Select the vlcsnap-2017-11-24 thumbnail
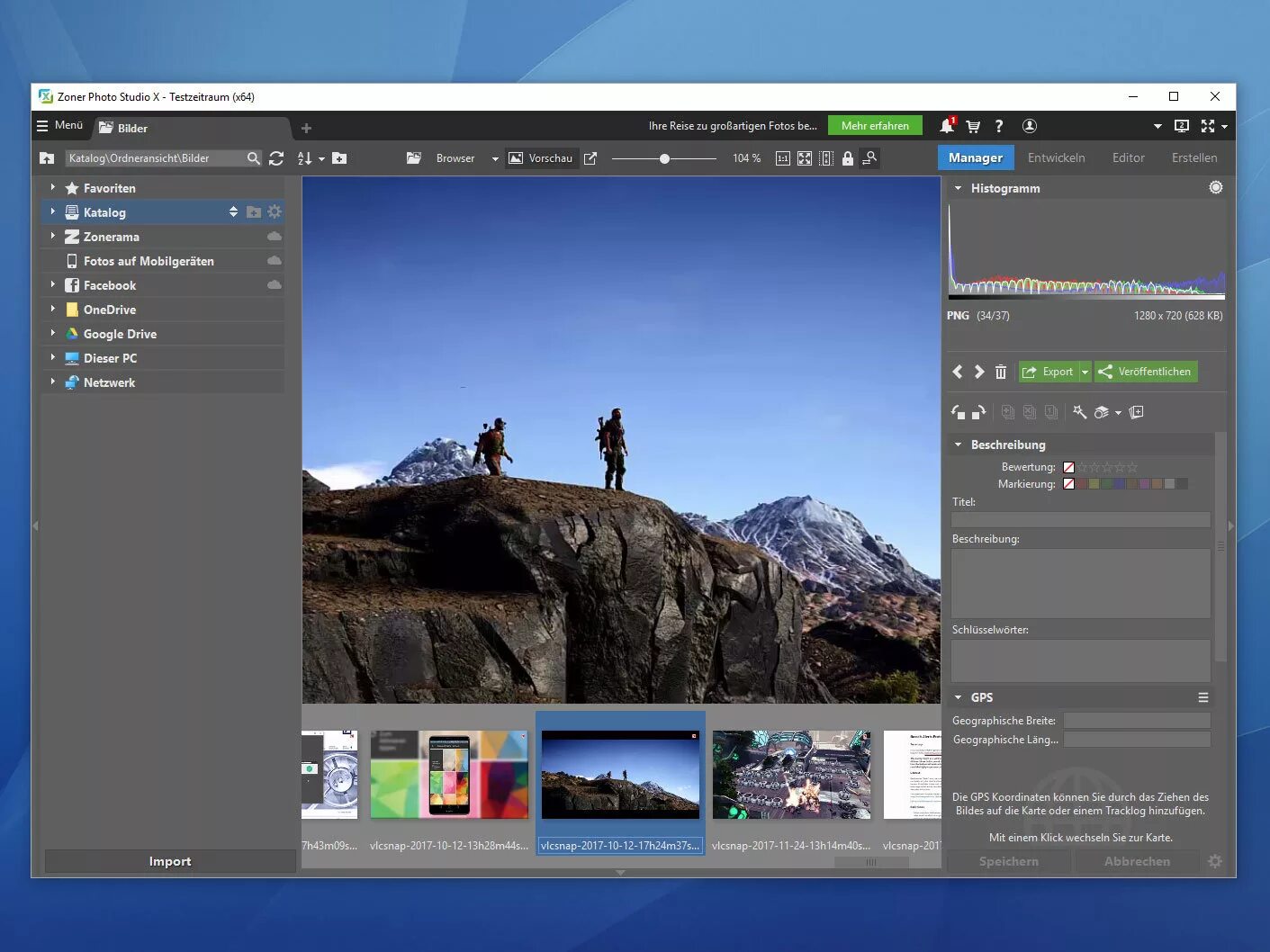1270x952 pixels. pos(791,775)
